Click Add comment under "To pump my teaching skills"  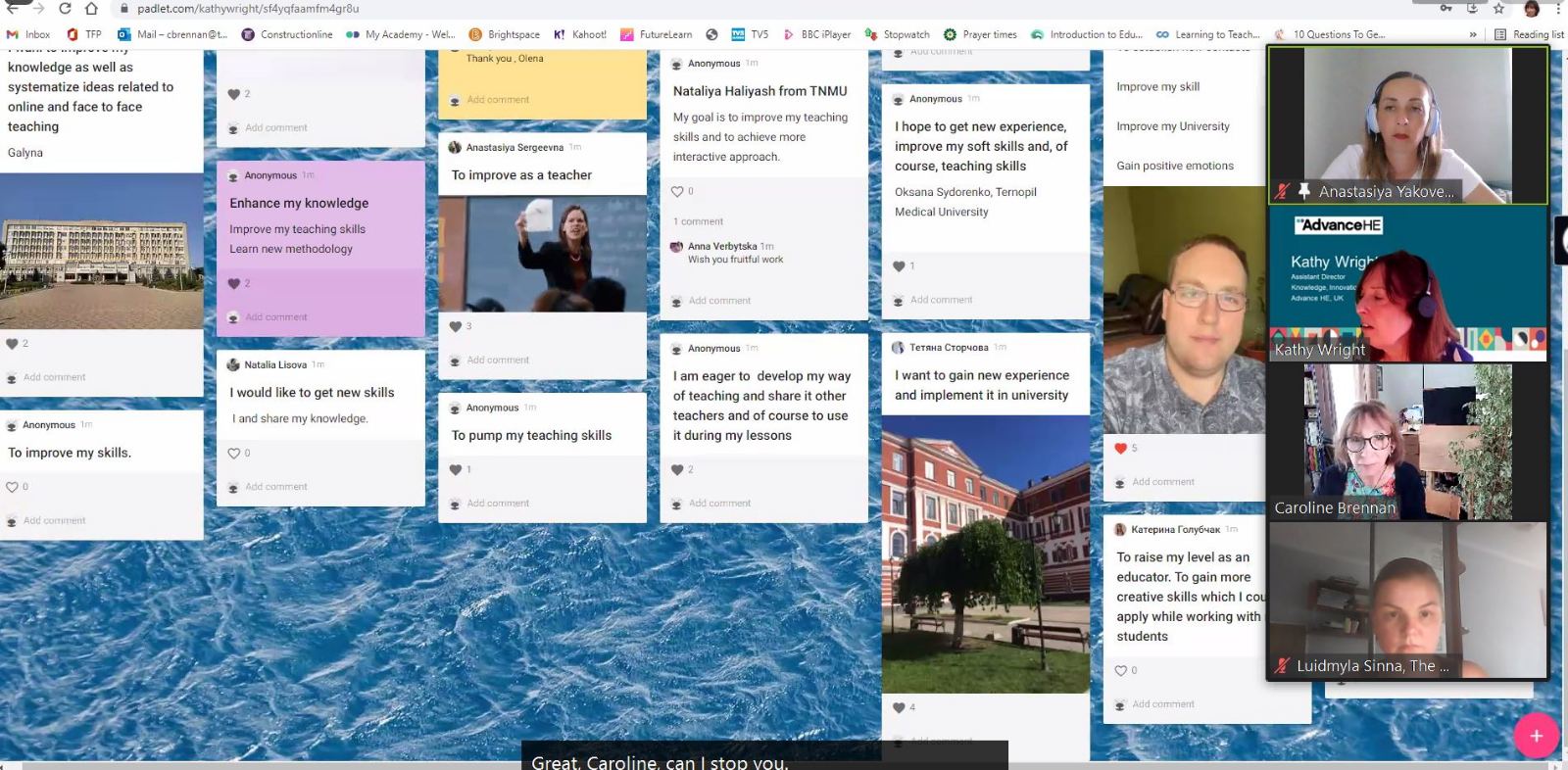(x=498, y=504)
